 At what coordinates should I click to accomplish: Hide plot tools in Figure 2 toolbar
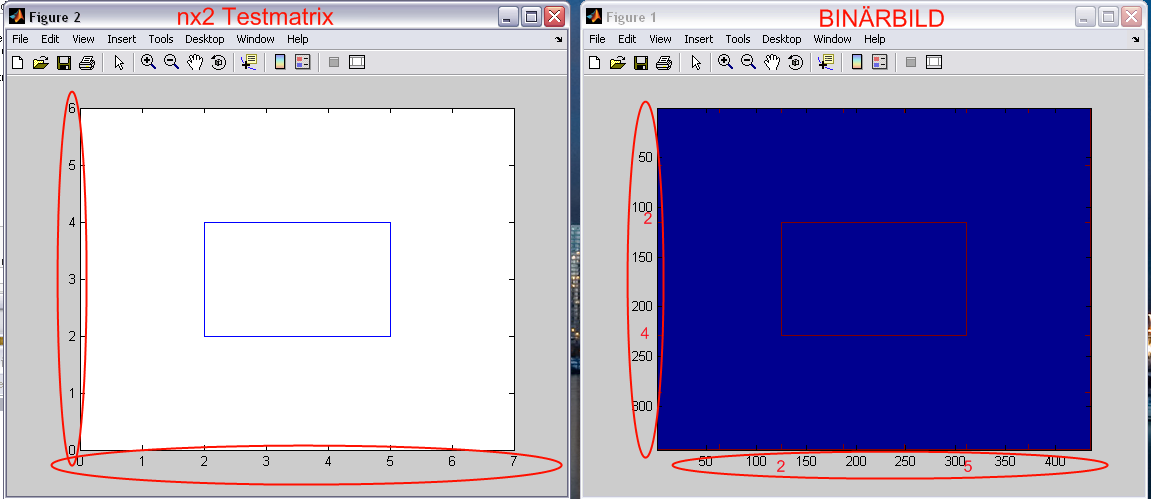click(x=334, y=62)
